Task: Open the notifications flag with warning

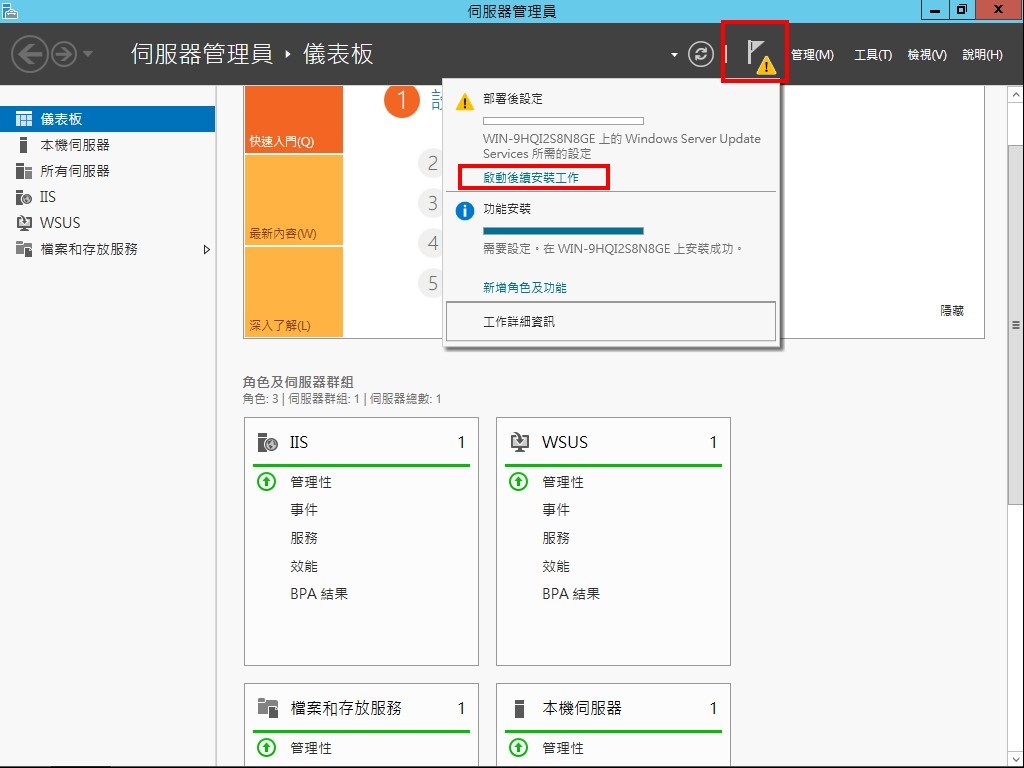Action: click(x=760, y=56)
